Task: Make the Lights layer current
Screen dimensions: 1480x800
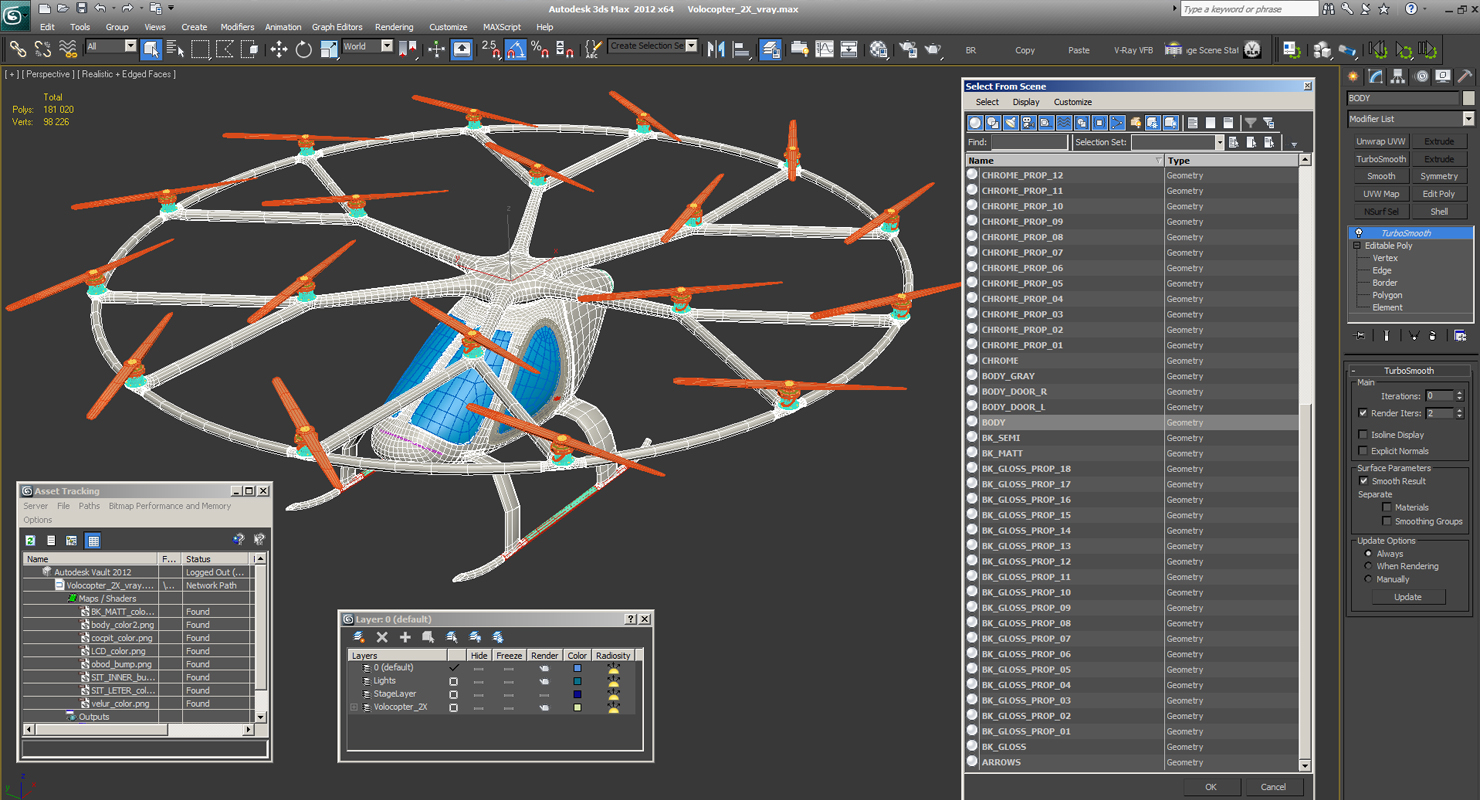Action: point(454,681)
